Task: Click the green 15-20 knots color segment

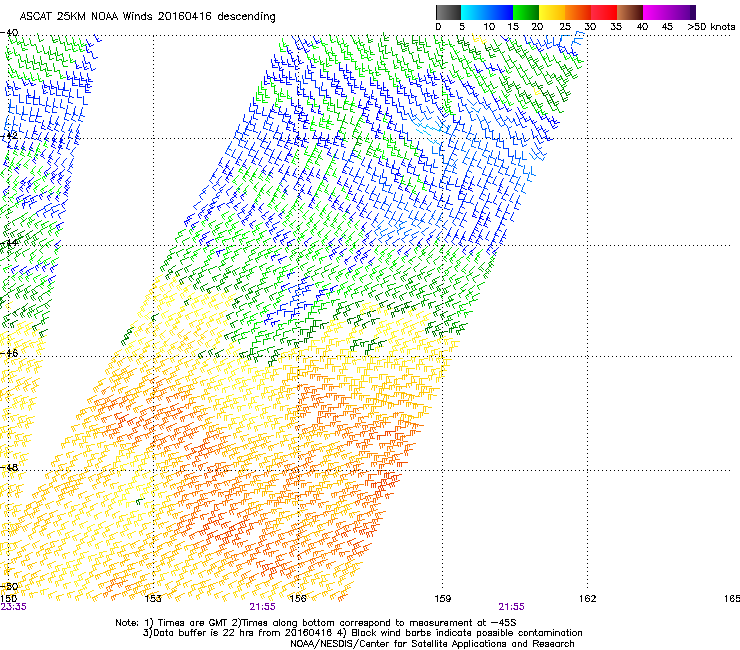Action: 526,12
